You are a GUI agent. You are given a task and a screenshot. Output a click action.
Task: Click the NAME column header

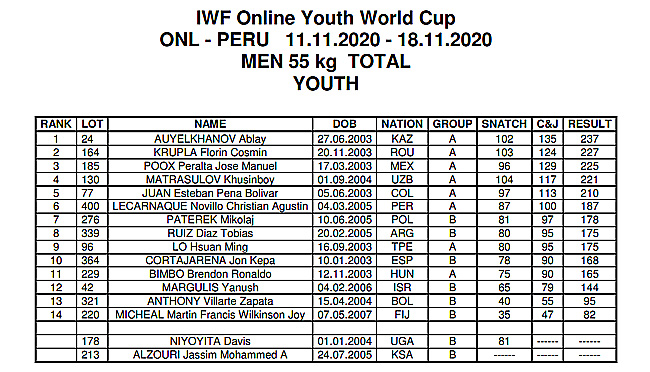[x=210, y=124]
